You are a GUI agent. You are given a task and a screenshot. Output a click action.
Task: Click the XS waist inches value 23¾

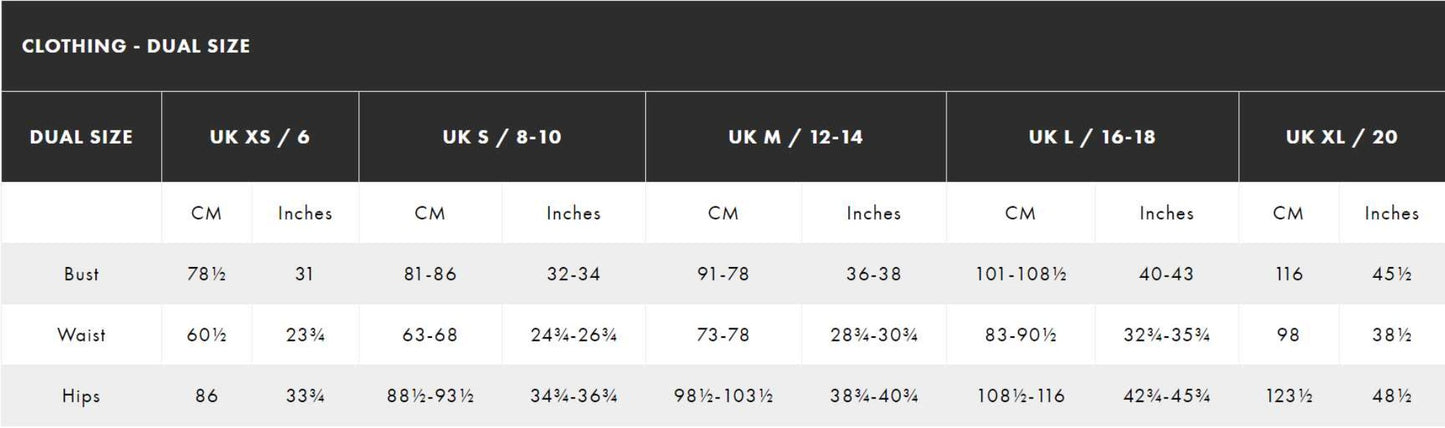(x=305, y=335)
